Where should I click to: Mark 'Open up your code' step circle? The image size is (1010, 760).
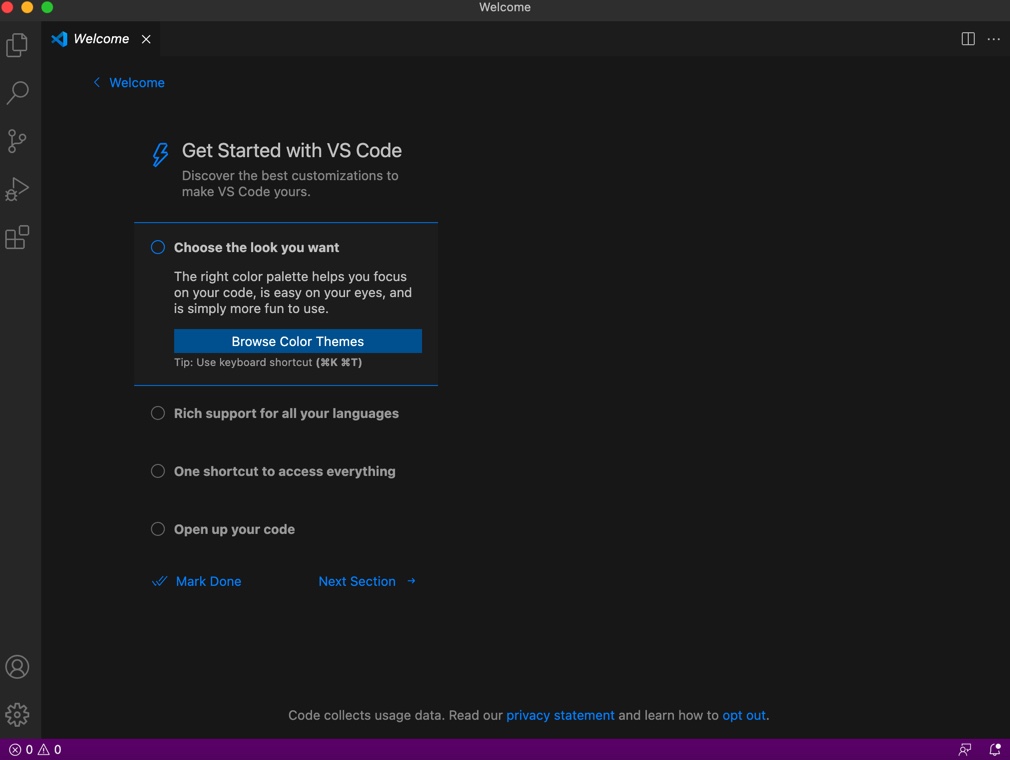click(x=158, y=529)
